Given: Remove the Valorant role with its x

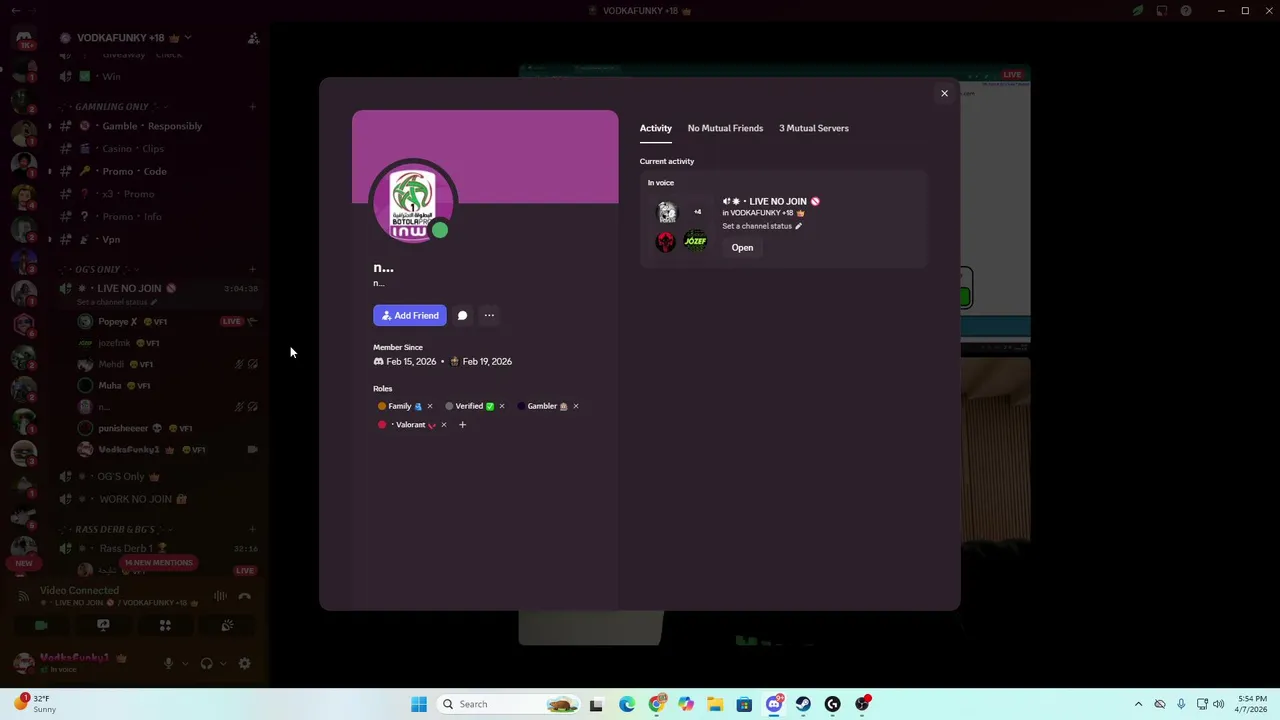Looking at the screenshot, I should [x=444, y=425].
